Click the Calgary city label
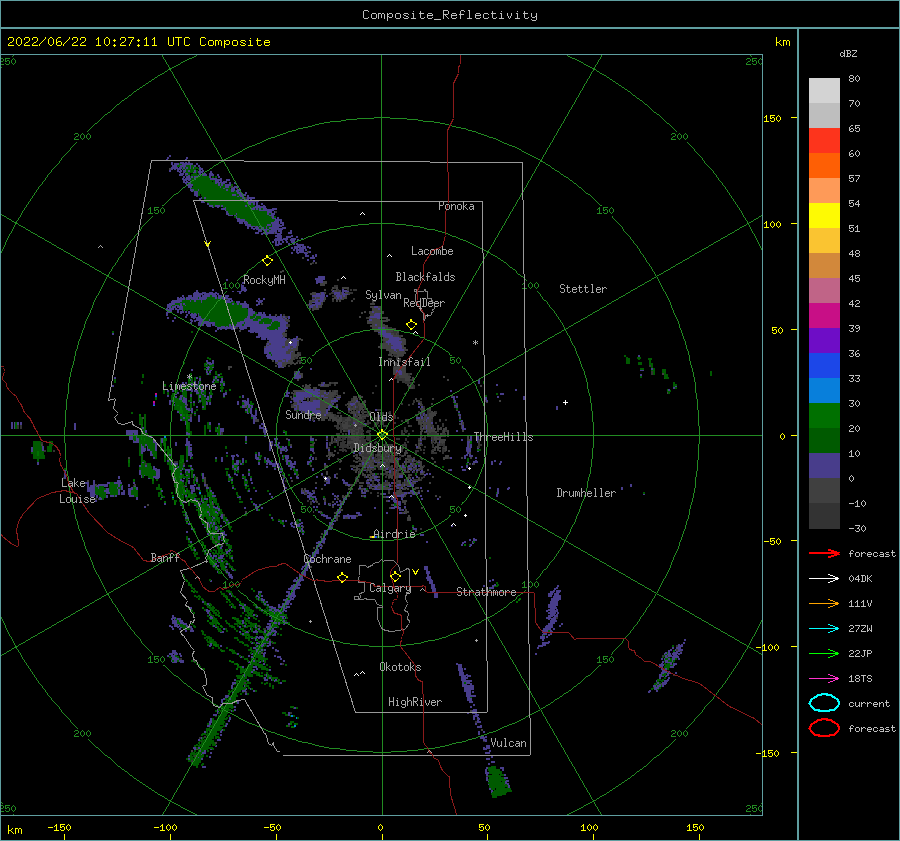 point(390,588)
